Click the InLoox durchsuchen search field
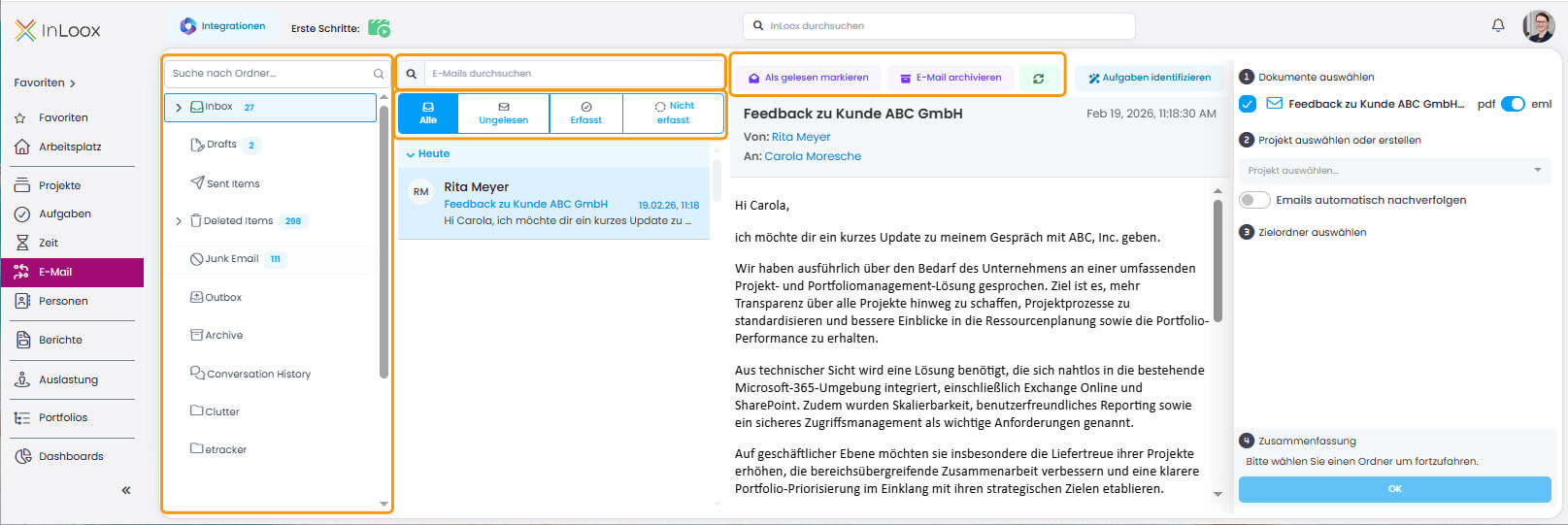 coord(939,26)
